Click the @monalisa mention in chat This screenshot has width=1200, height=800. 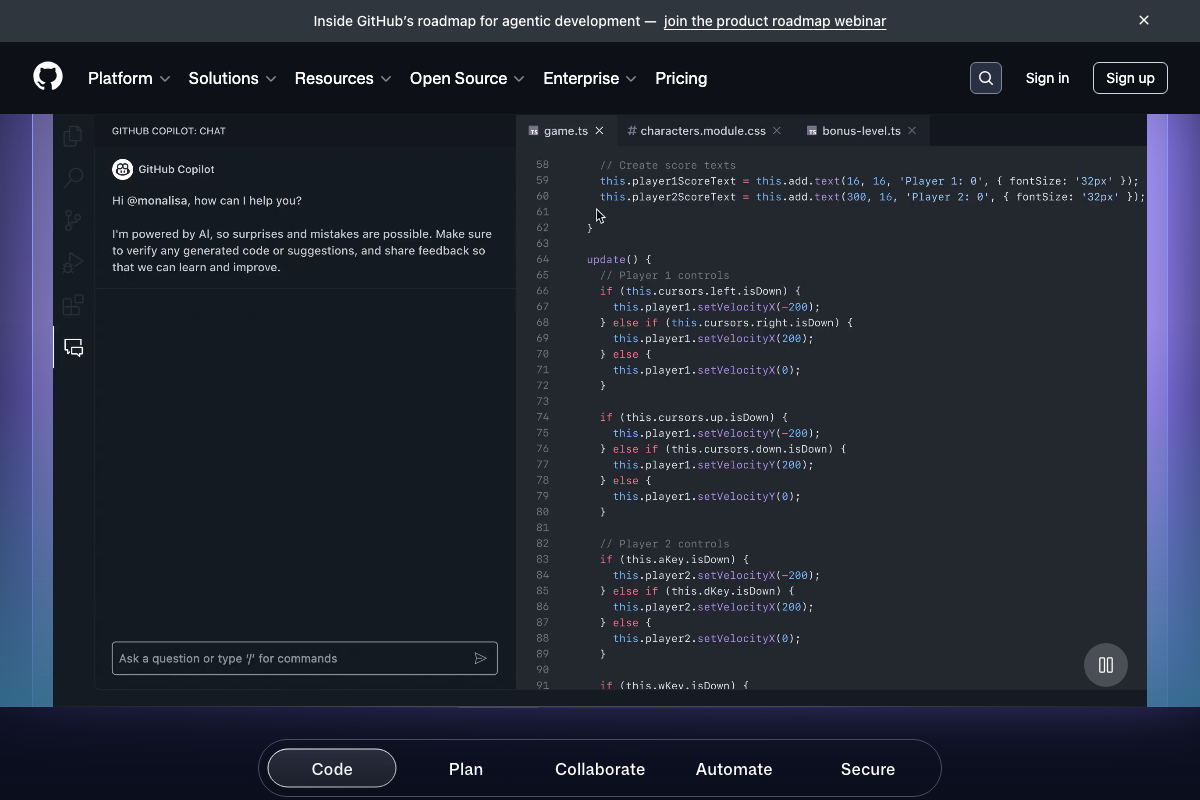point(156,200)
